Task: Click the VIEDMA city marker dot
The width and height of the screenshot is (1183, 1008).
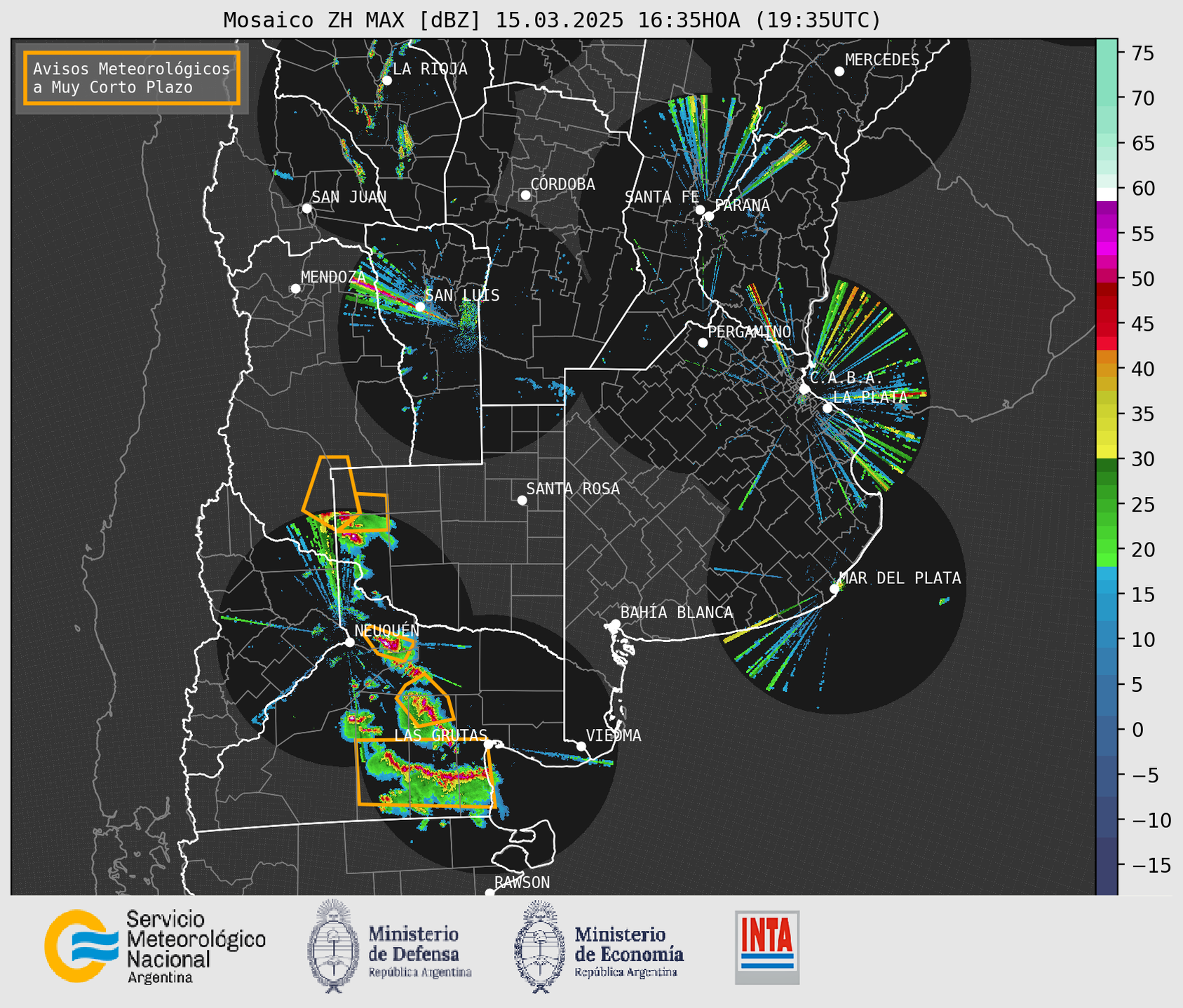Action: pyautogui.click(x=581, y=746)
